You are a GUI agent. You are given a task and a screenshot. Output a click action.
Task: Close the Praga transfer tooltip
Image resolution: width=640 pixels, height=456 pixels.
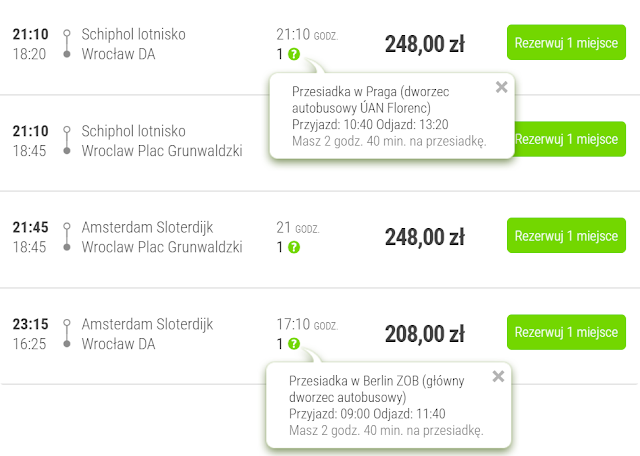point(501,87)
